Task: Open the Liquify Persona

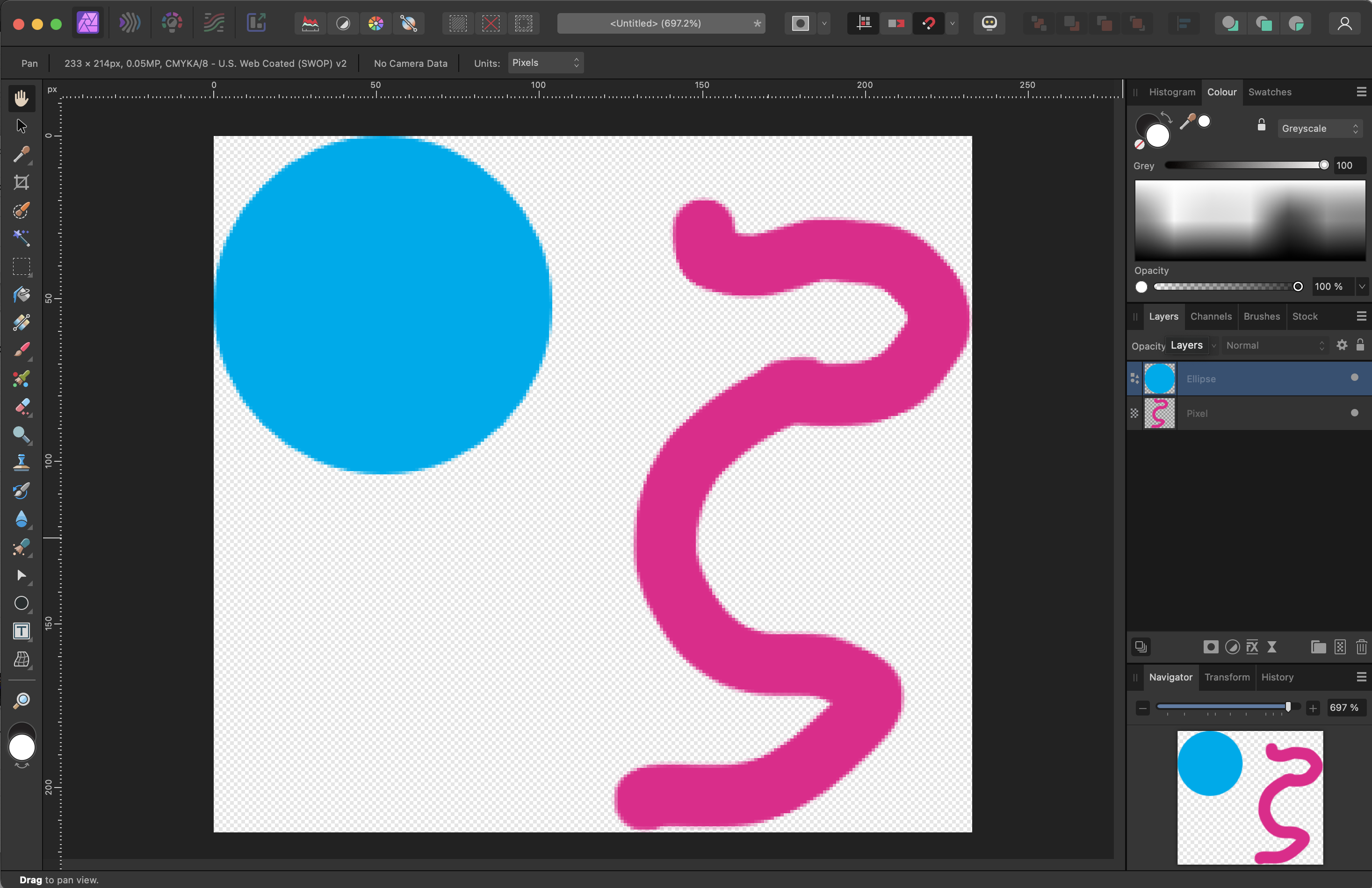Action: [x=130, y=24]
